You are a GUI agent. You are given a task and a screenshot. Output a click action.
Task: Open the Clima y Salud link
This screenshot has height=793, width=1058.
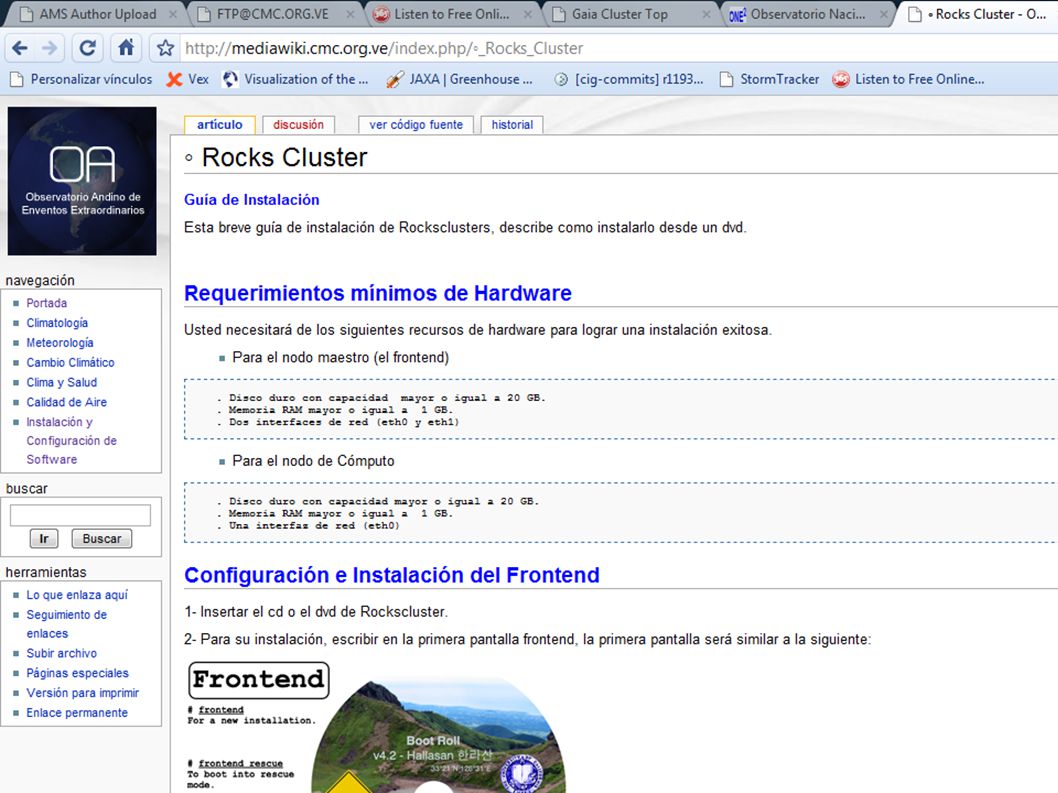61,382
